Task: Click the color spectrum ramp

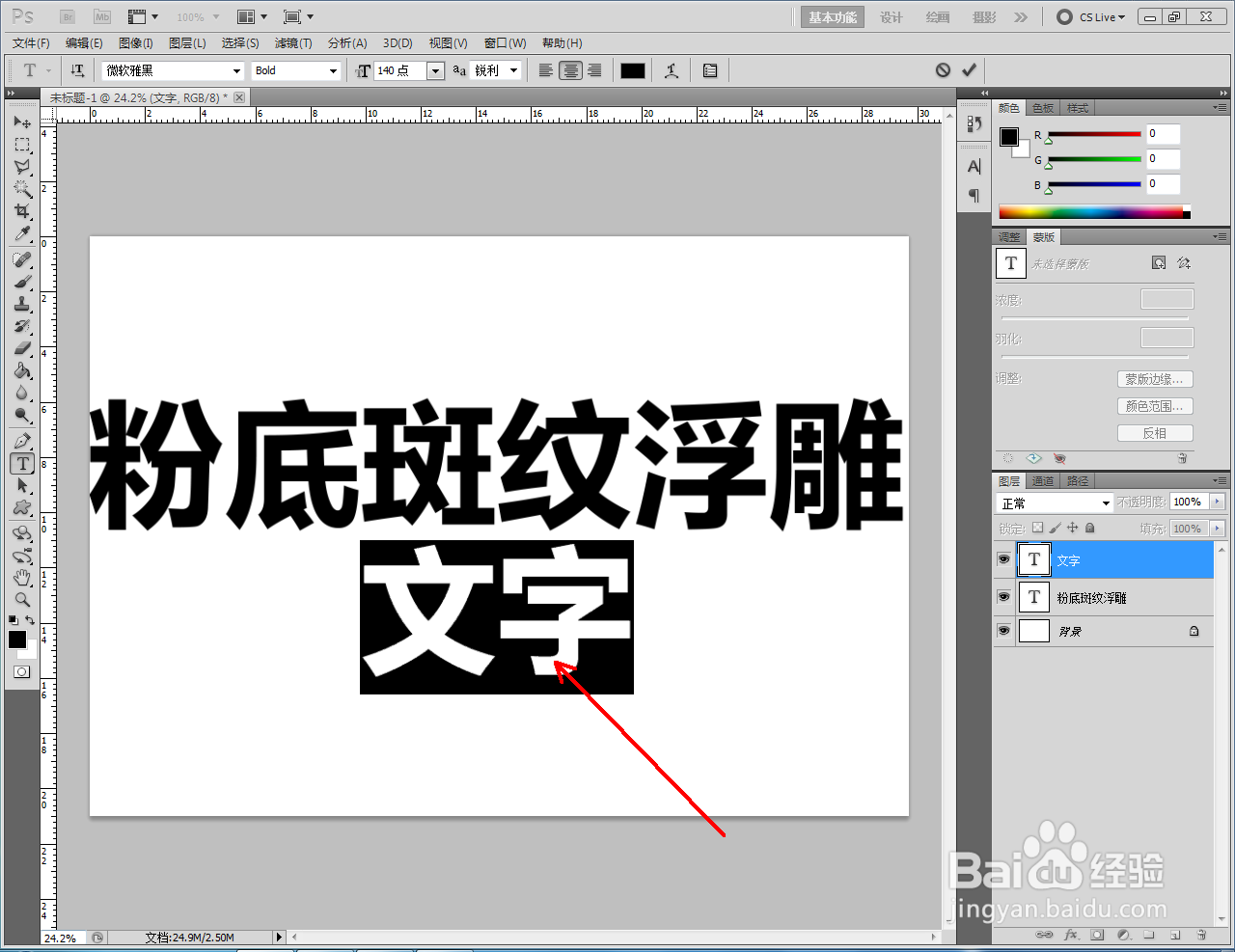Action: pos(1094,212)
